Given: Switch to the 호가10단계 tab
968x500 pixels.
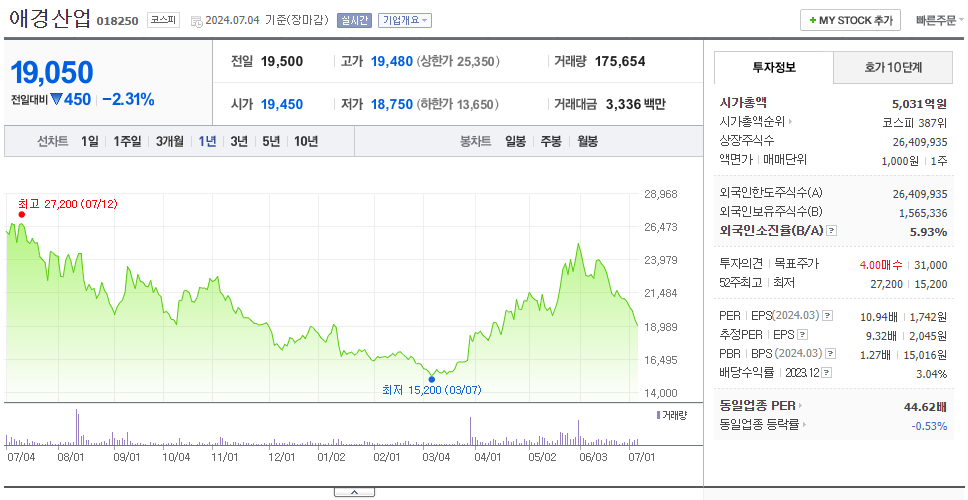Looking at the screenshot, I should [893, 67].
